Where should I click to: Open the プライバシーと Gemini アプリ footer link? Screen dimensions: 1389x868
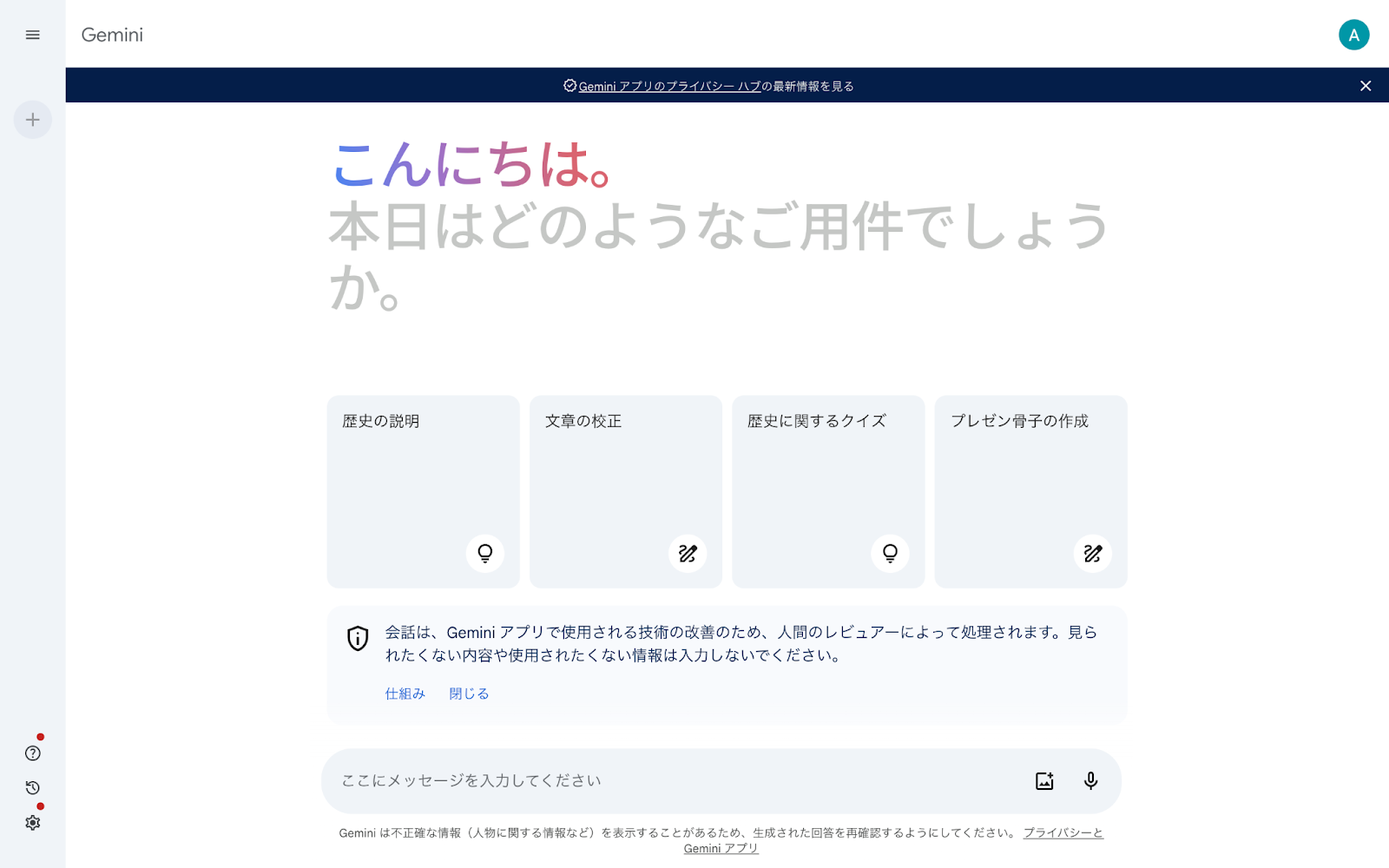click(1063, 832)
